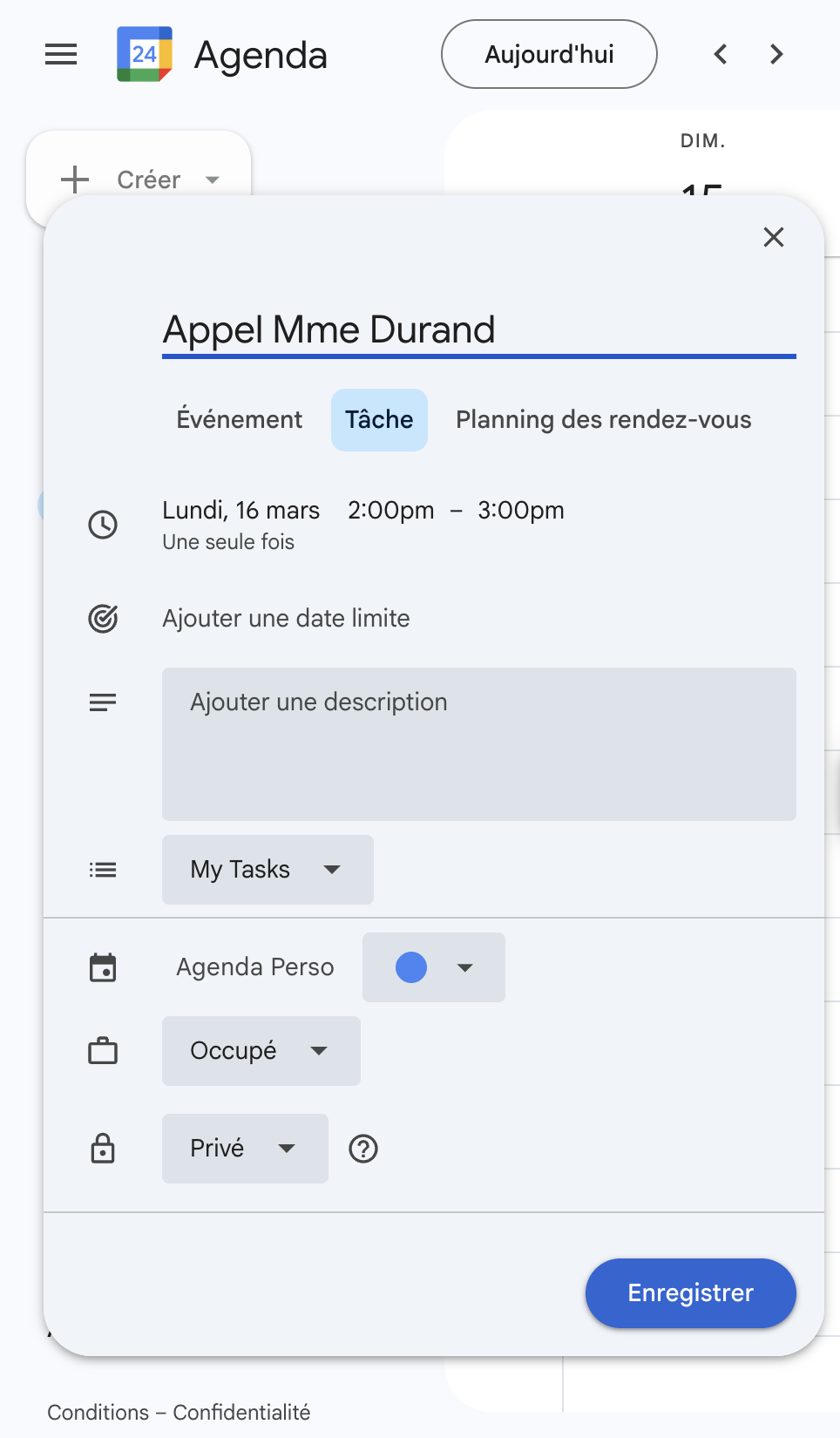Click the lock icon next to Privé
Viewport: 840px width, 1438px height.
click(103, 1149)
